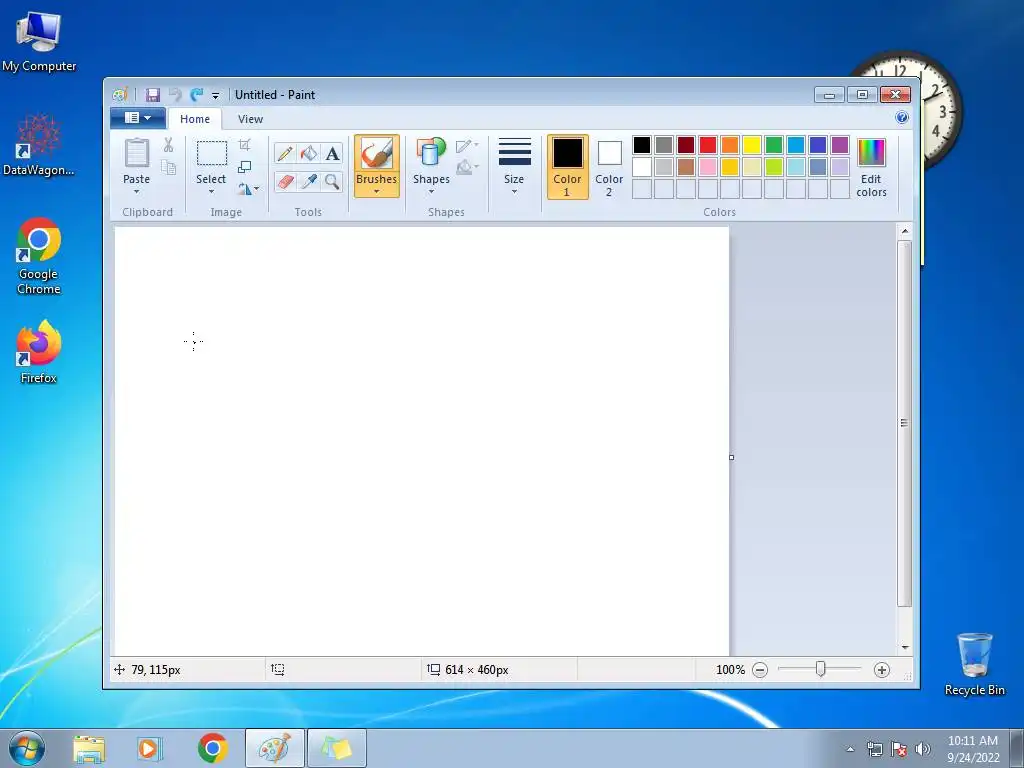Click the Save icon in quick access toolbar
Image resolution: width=1024 pixels, height=768 pixels.
tap(152, 95)
